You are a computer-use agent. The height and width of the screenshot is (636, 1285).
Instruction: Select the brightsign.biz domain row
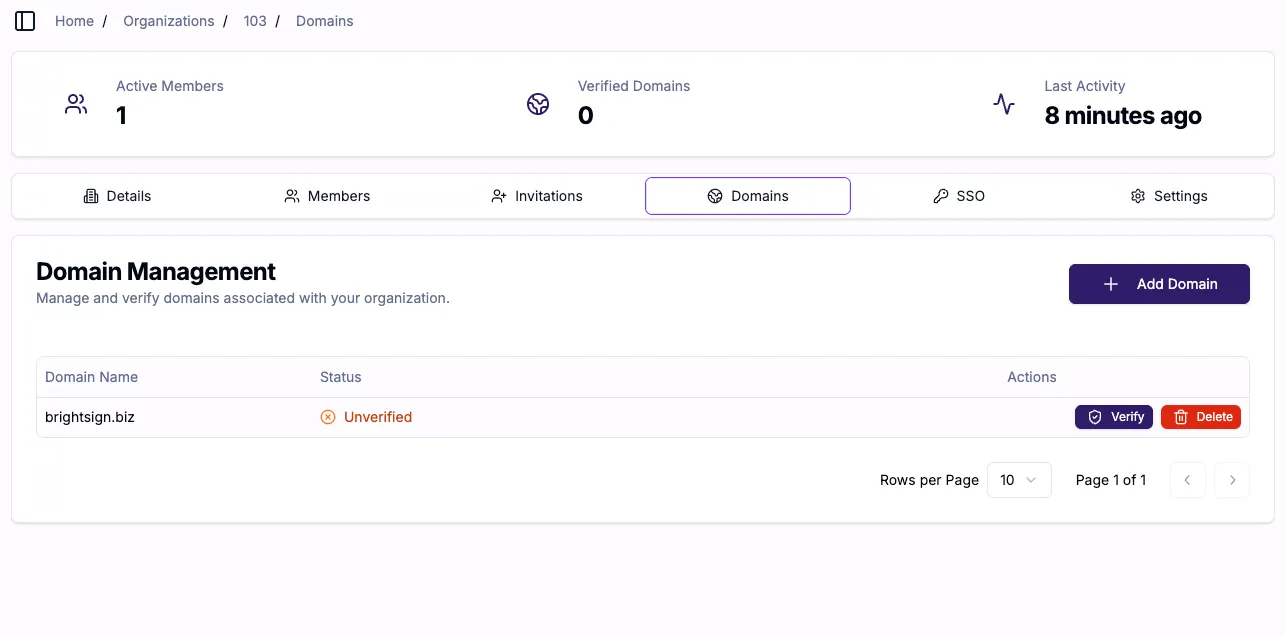click(x=643, y=417)
